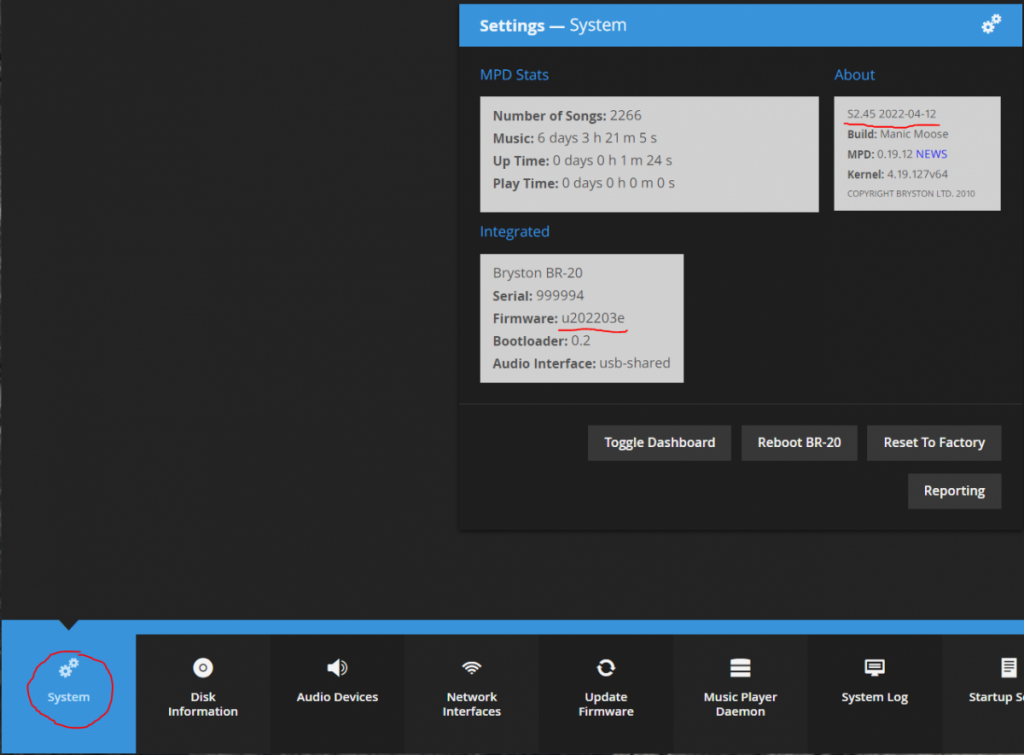Click the MPD Stats heading
This screenshot has height=755, width=1024.
[x=514, y=74]
